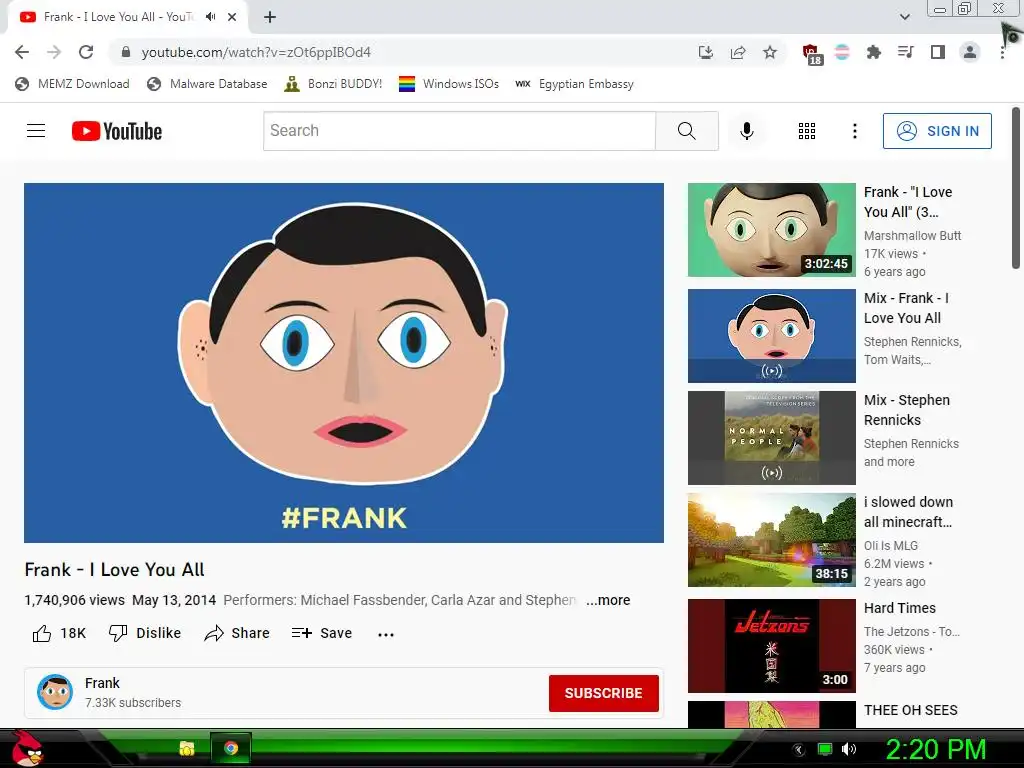
Task: Open the Egyptian Embassy bookmark
Action: (574, 84)
